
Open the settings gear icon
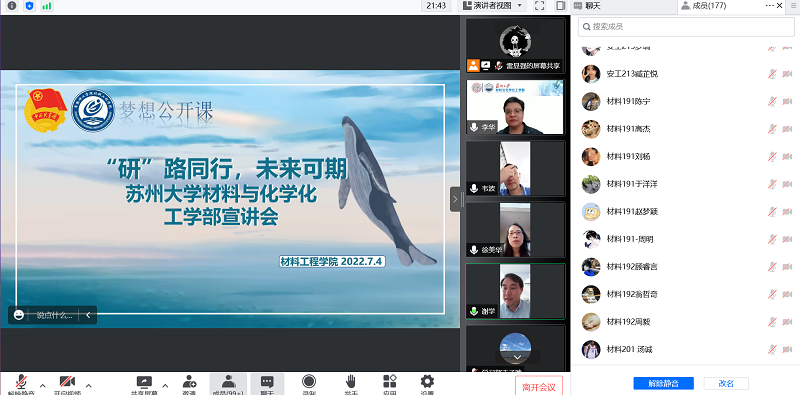pos(427,381)
